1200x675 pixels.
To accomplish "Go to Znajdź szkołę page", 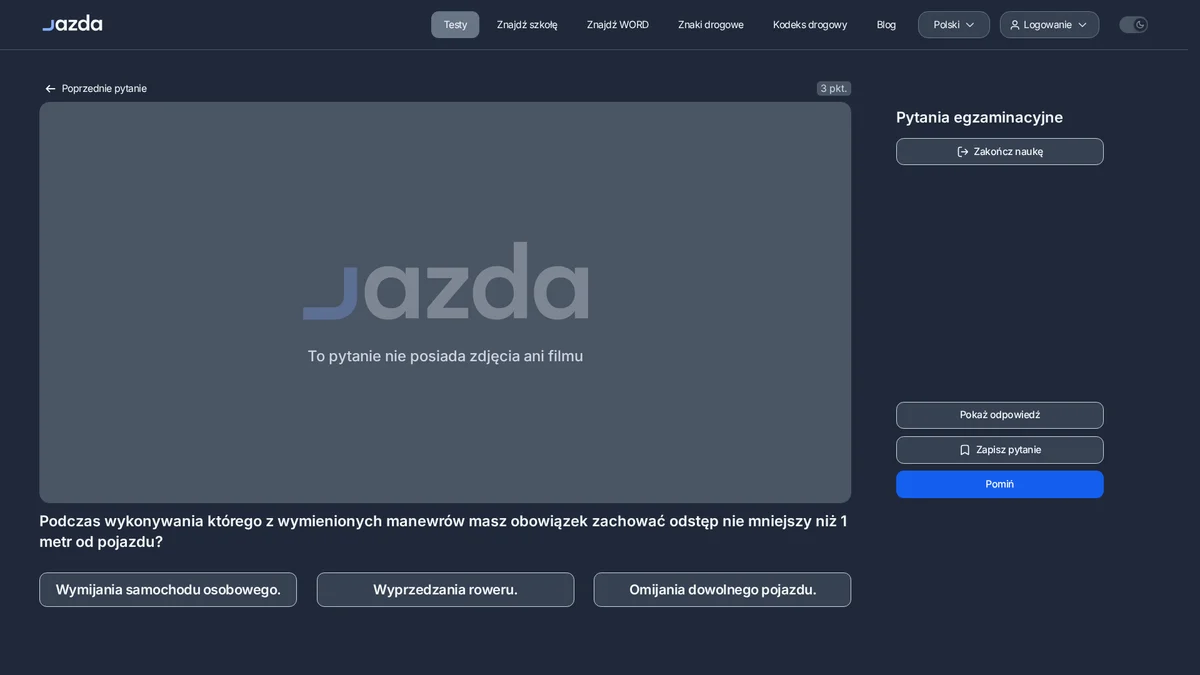I will point(527,25).
